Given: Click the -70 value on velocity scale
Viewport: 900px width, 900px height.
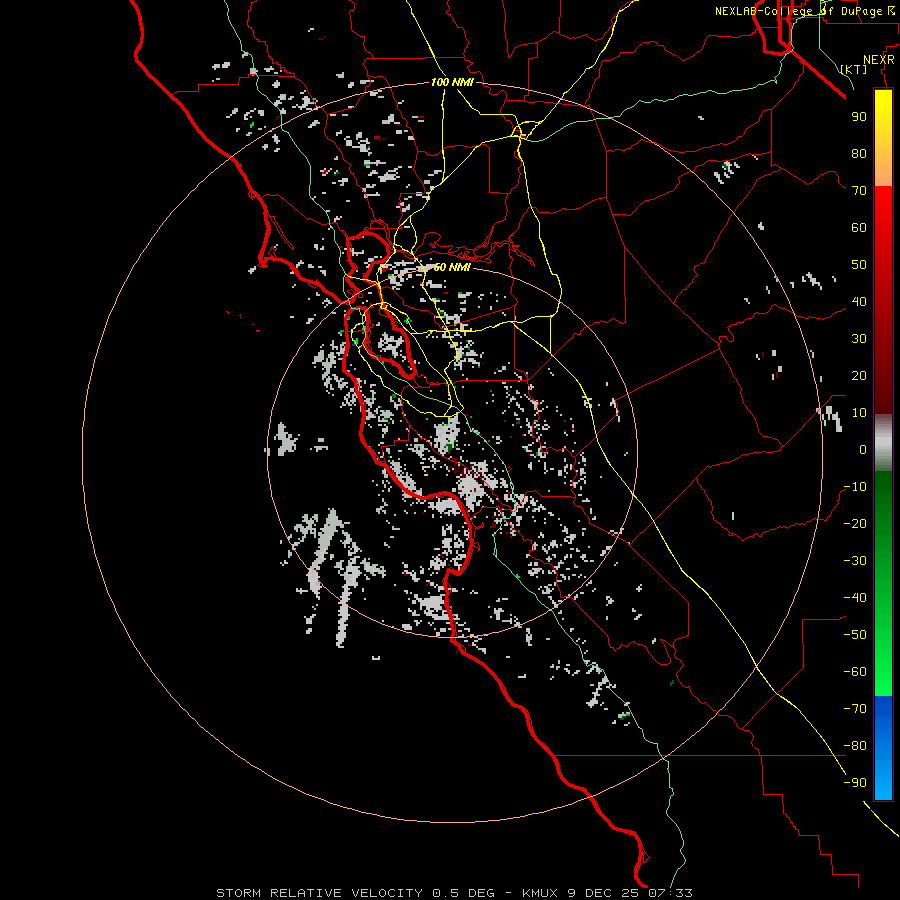Looking at the screenshot, I should [x=855, y=709].
